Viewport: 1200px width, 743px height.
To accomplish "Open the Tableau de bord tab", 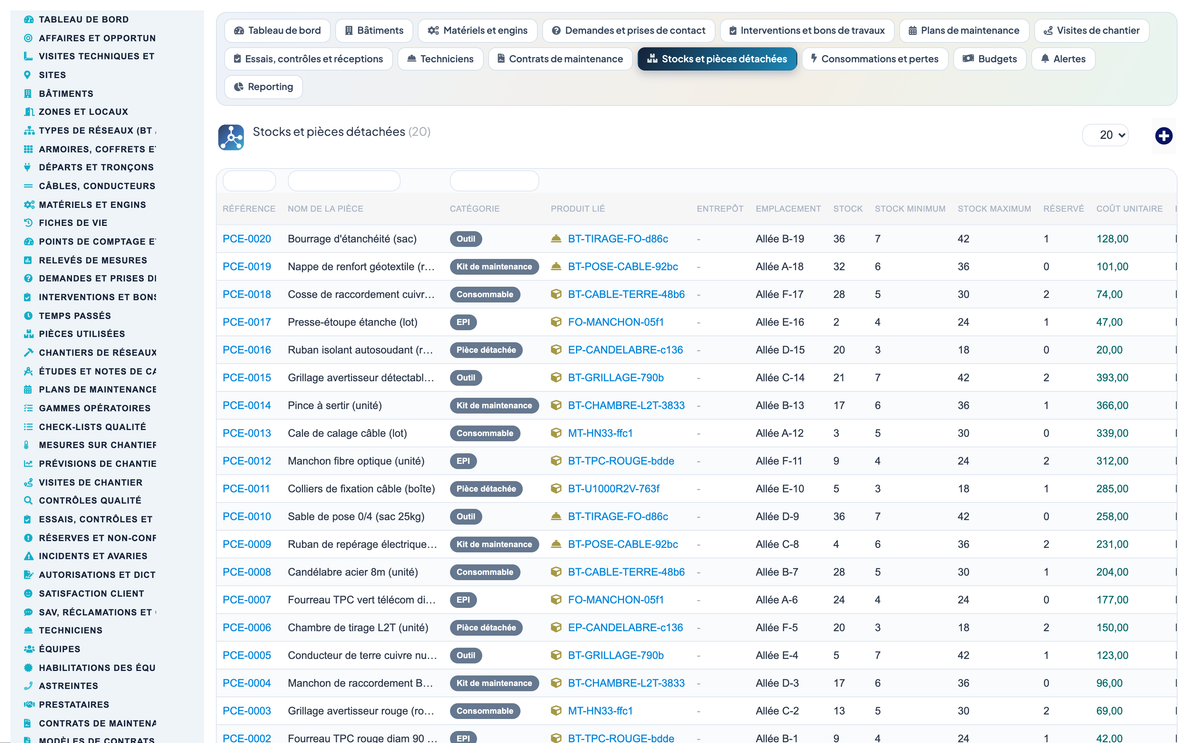I will (x=277, y=31).
